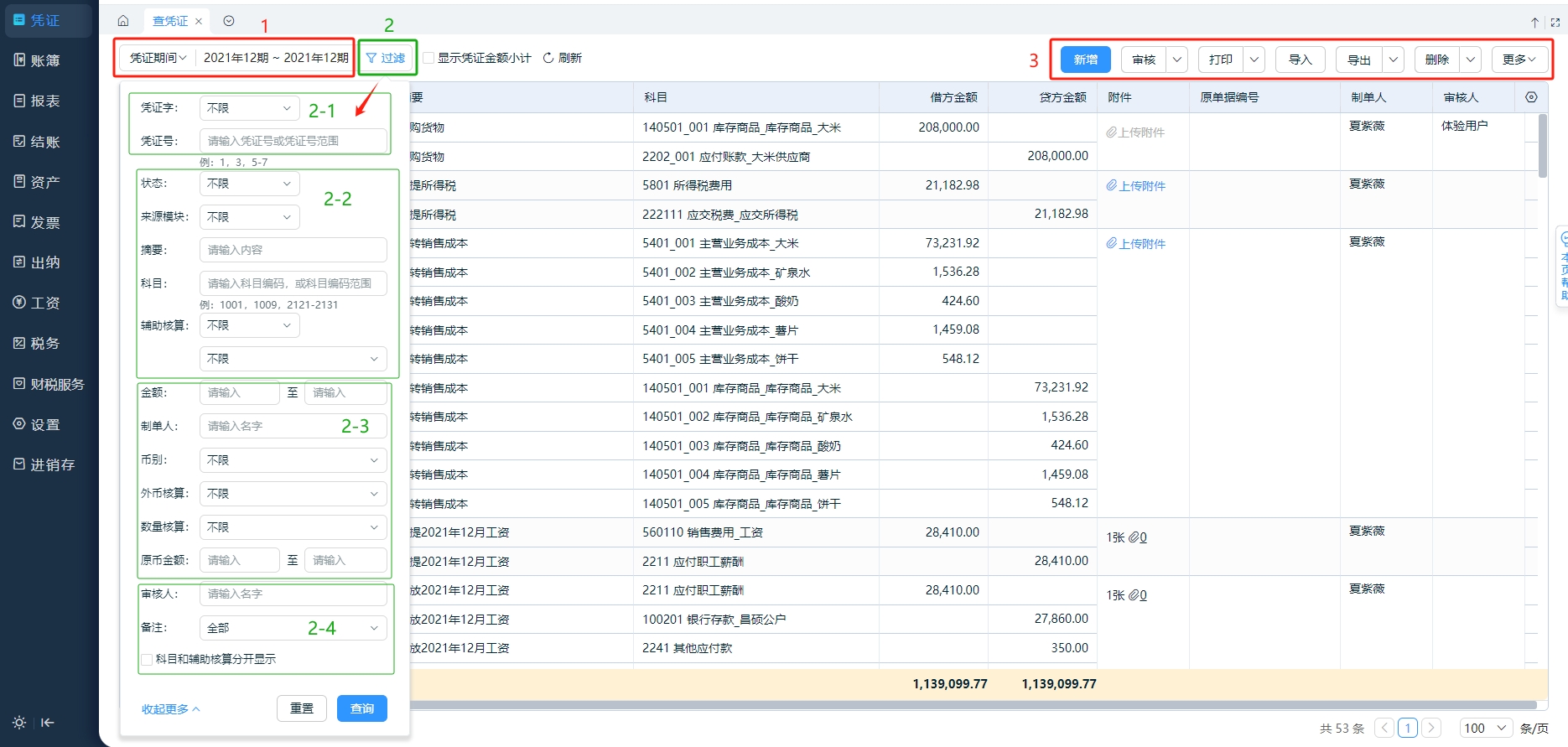The height and width of the screenshot is (747, 1568).
Task: Expand the 币别 dropdown
Action: coord(293,460)
